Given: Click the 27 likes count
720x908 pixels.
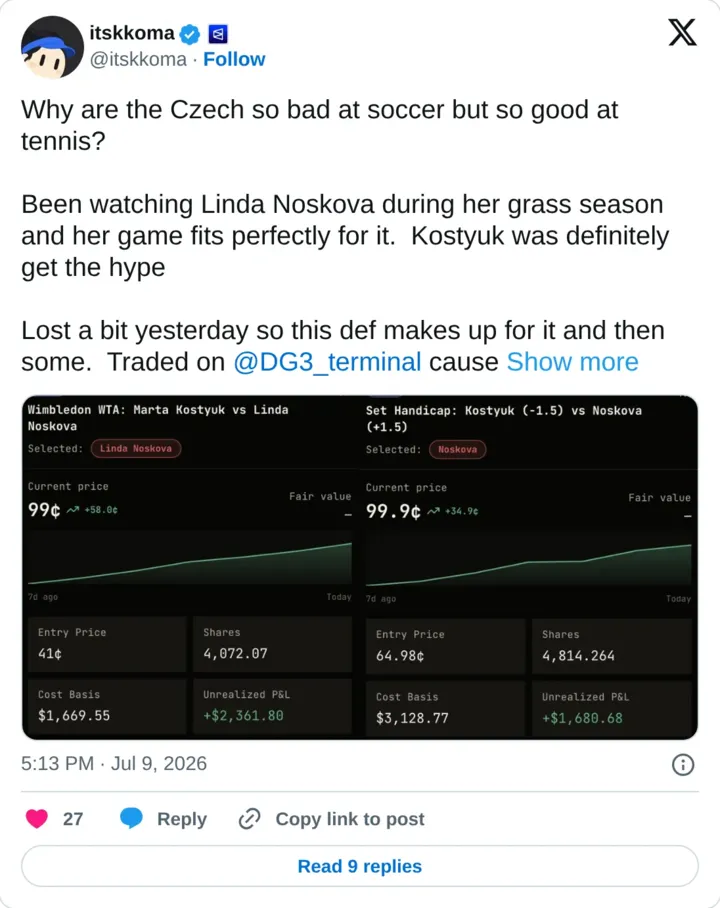Looking at the screenshot, I should point(73,819).
